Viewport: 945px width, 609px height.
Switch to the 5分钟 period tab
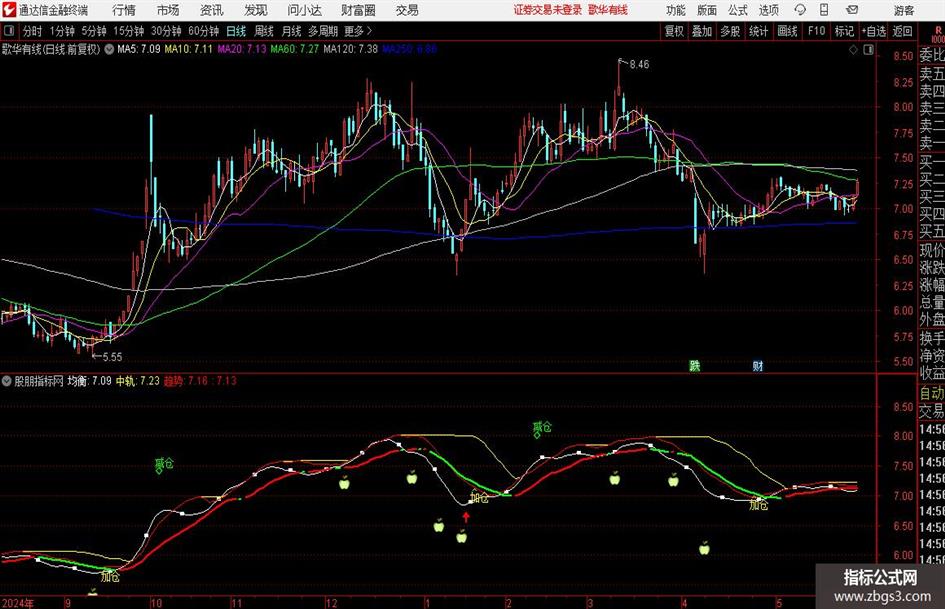93,31
